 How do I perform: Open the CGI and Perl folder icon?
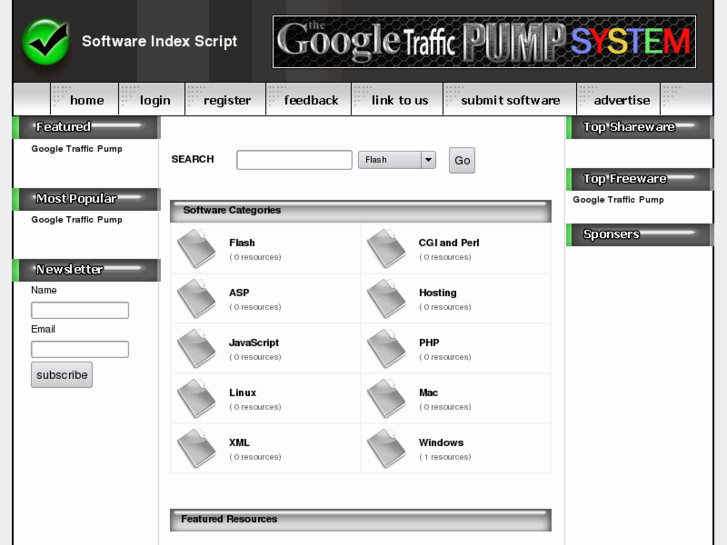[x=387, y=249]
